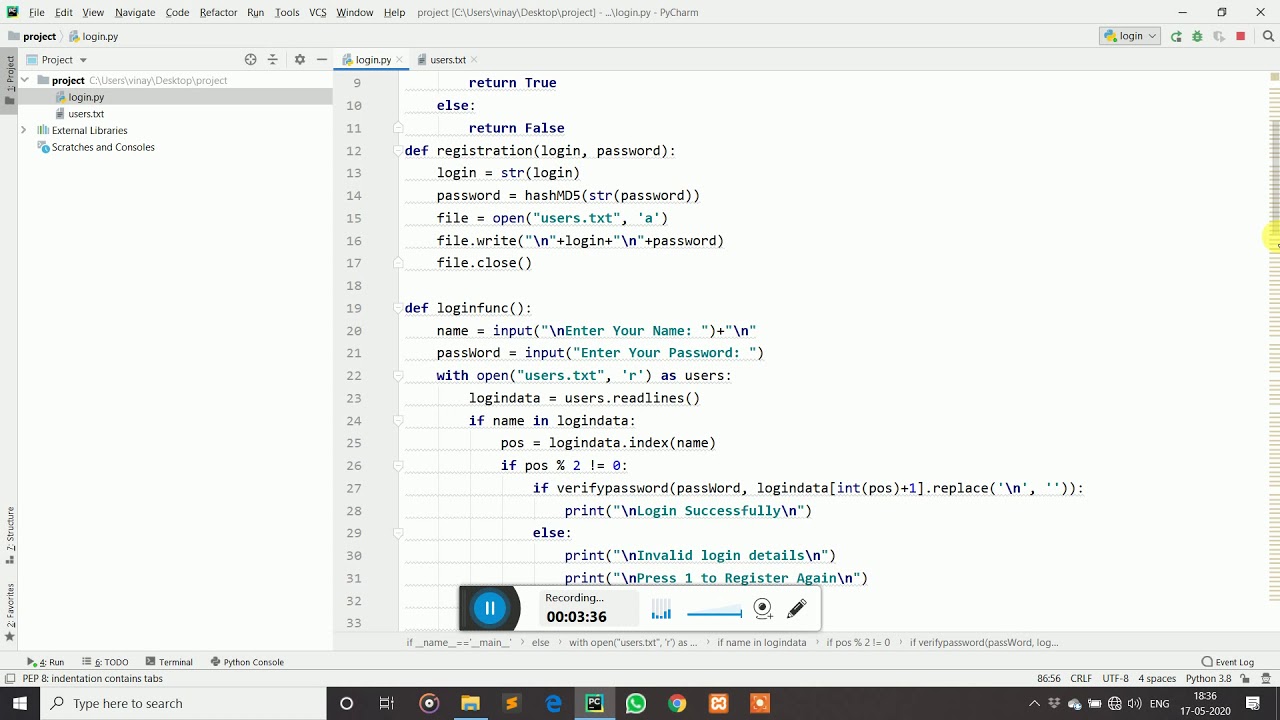Open Google Chrome from taskbar
1280x720 pixels.
(677, 703)
